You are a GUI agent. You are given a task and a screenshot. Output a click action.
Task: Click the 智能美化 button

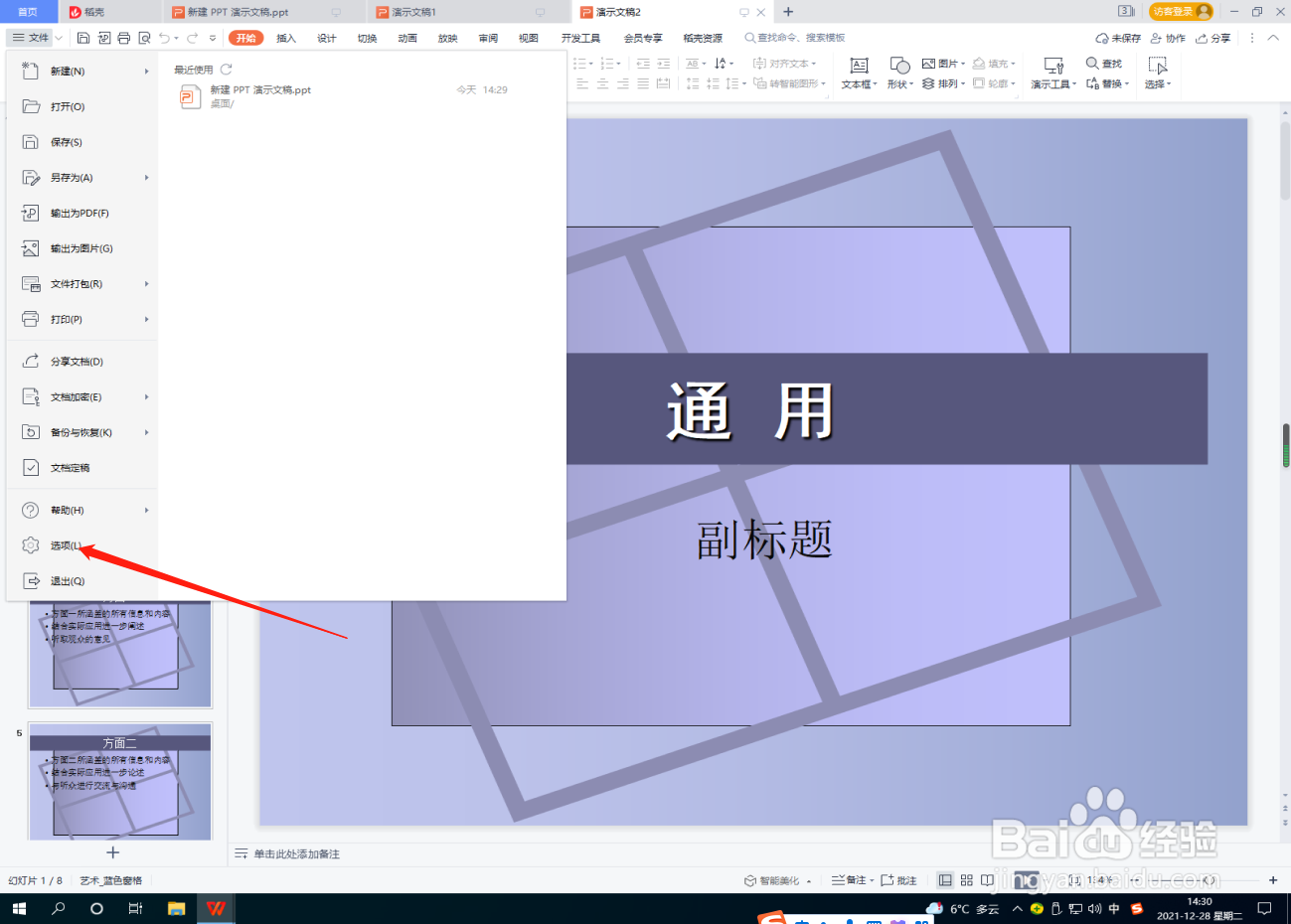coord(778,880)
